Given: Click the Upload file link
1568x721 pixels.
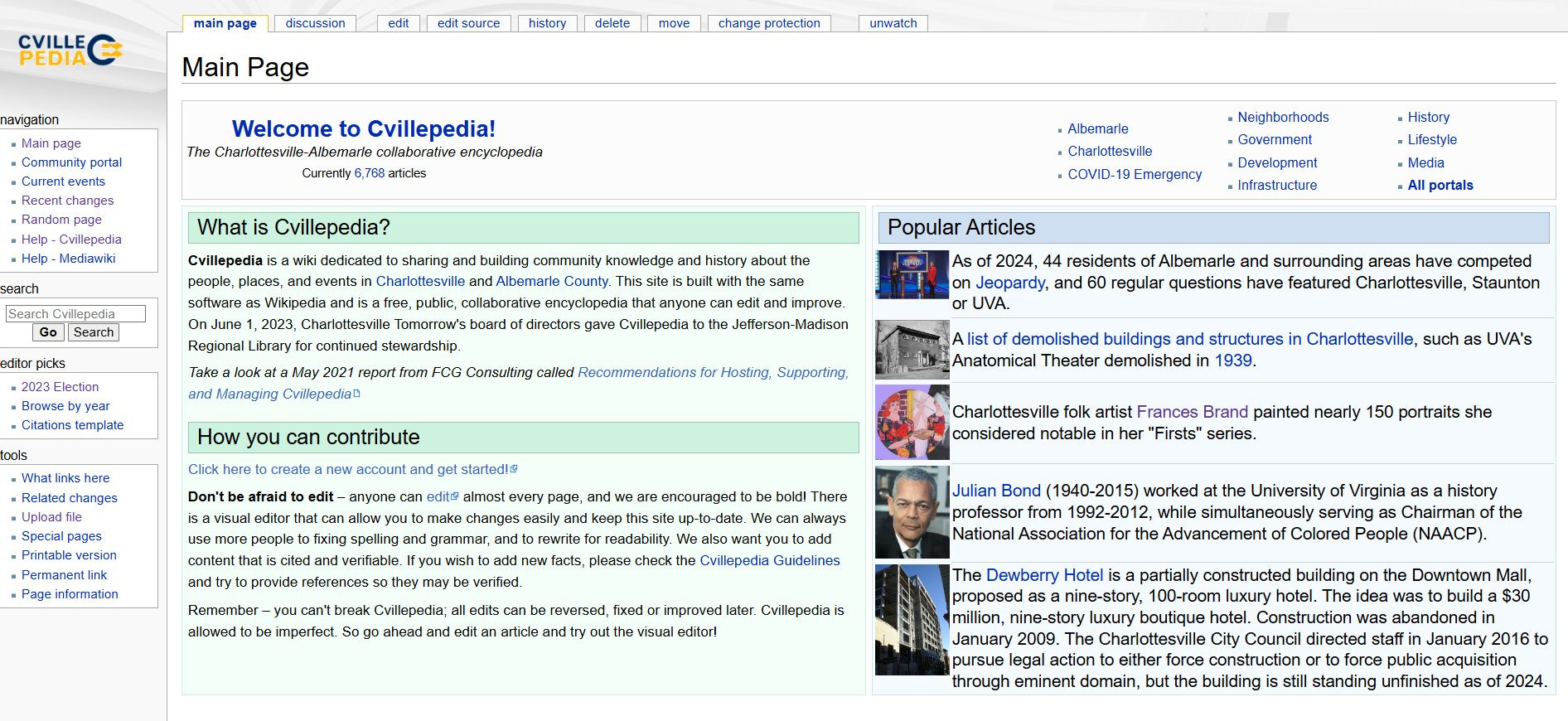Looking at the screenshot, I should pyautogui.click(x=51, y=517).
